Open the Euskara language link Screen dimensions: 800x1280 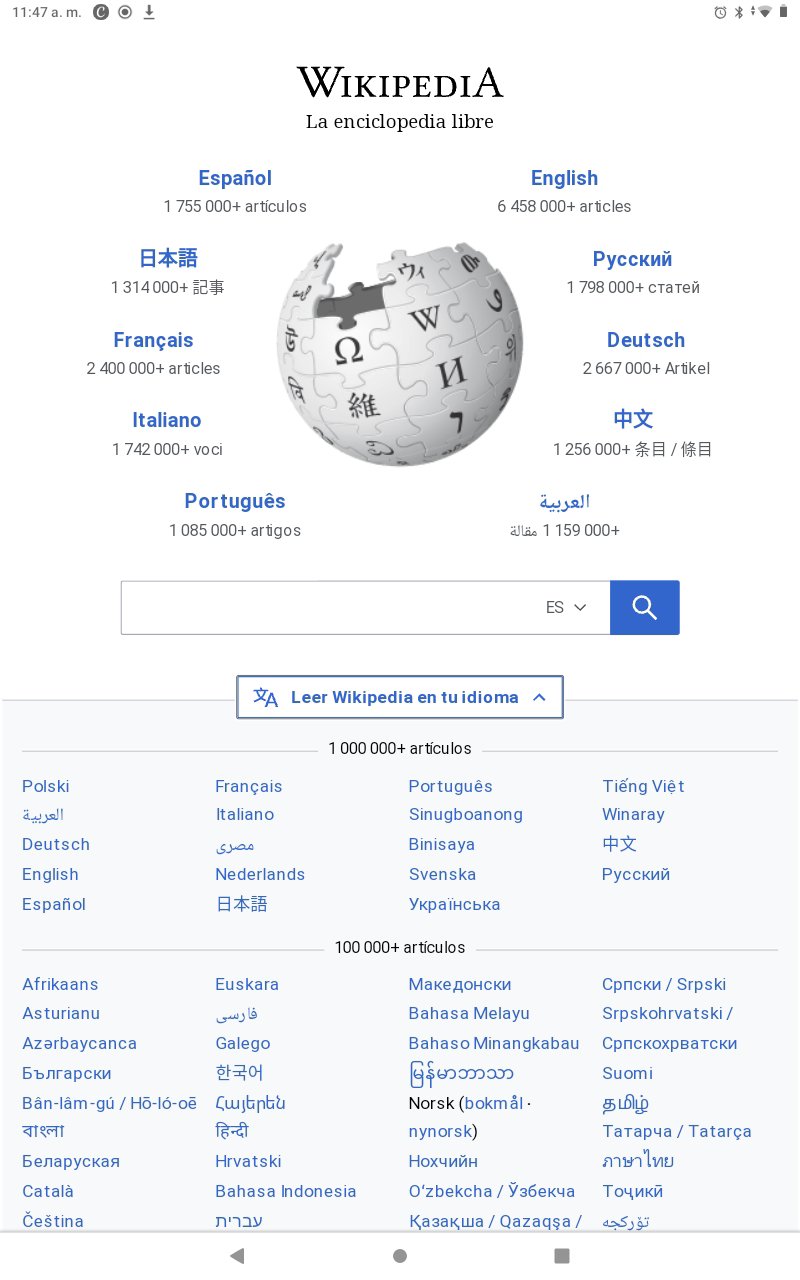click(x=247, y=984)
